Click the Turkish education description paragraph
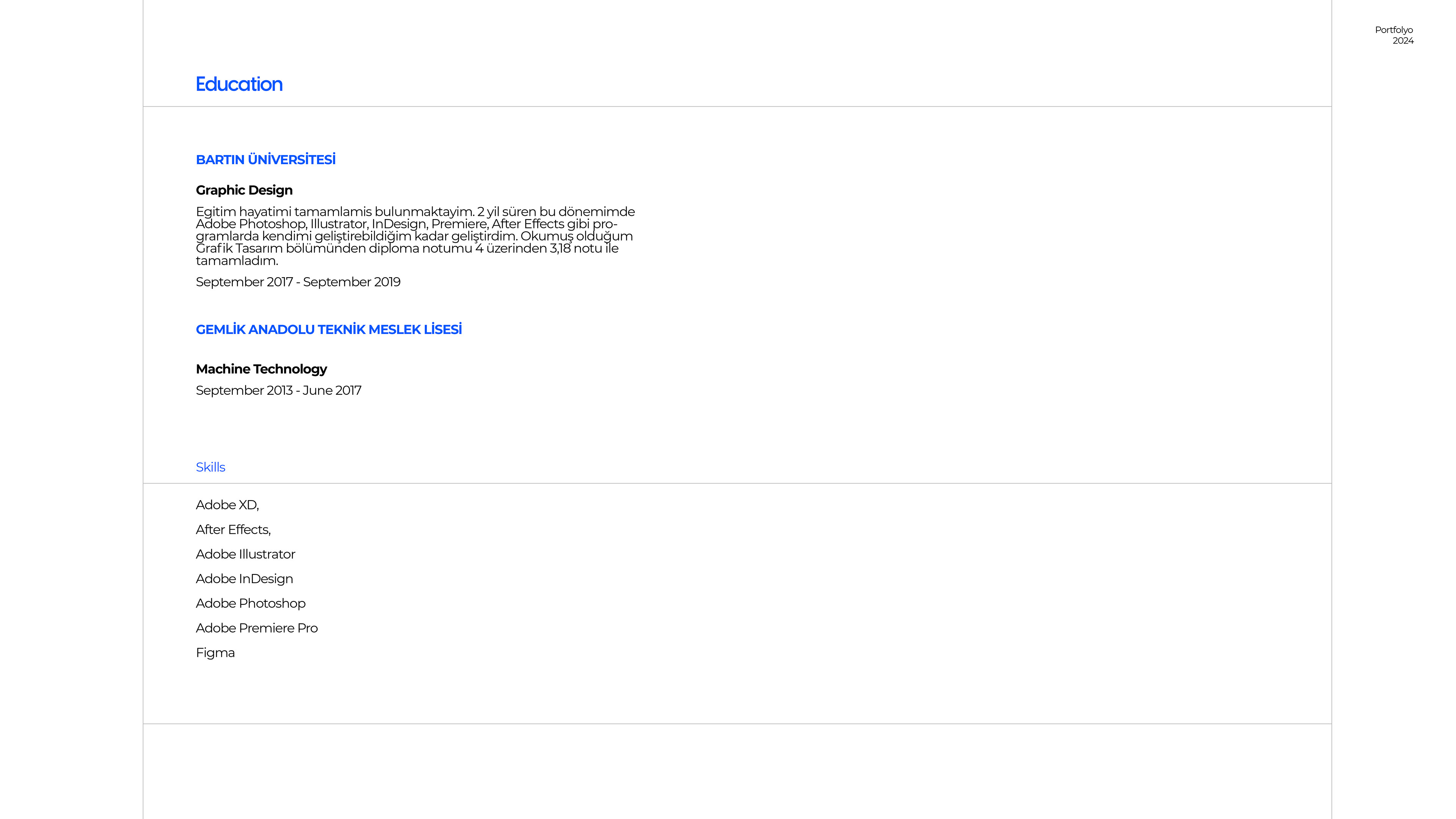Viewport: 1456px width, 819px height. [x=415, y=236]
